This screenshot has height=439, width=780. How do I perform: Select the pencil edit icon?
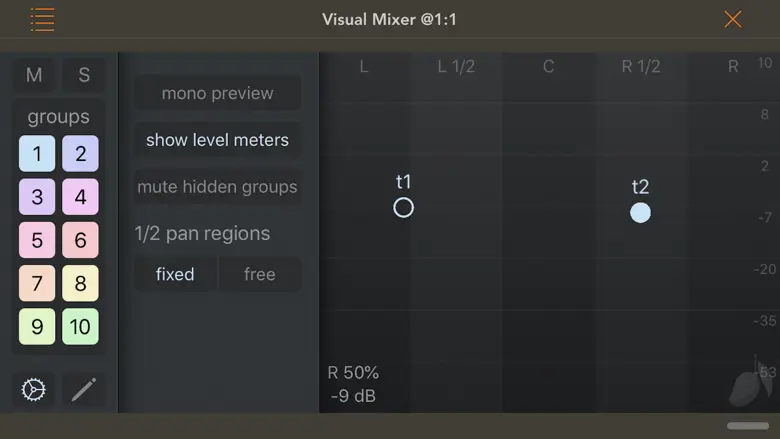tap(83, 389)
